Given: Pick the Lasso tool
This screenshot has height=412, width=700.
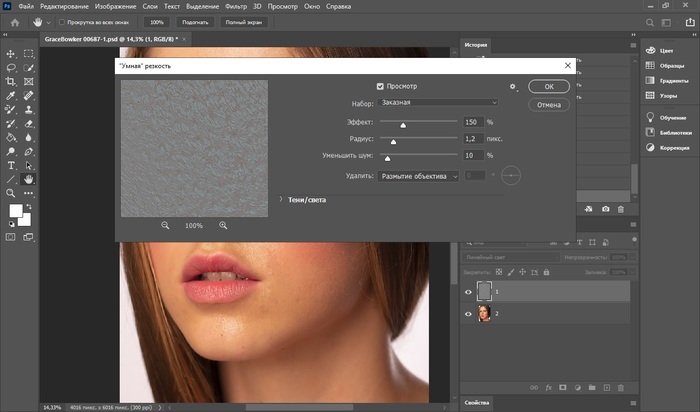Looking at the screenshot, I should 10,67.
